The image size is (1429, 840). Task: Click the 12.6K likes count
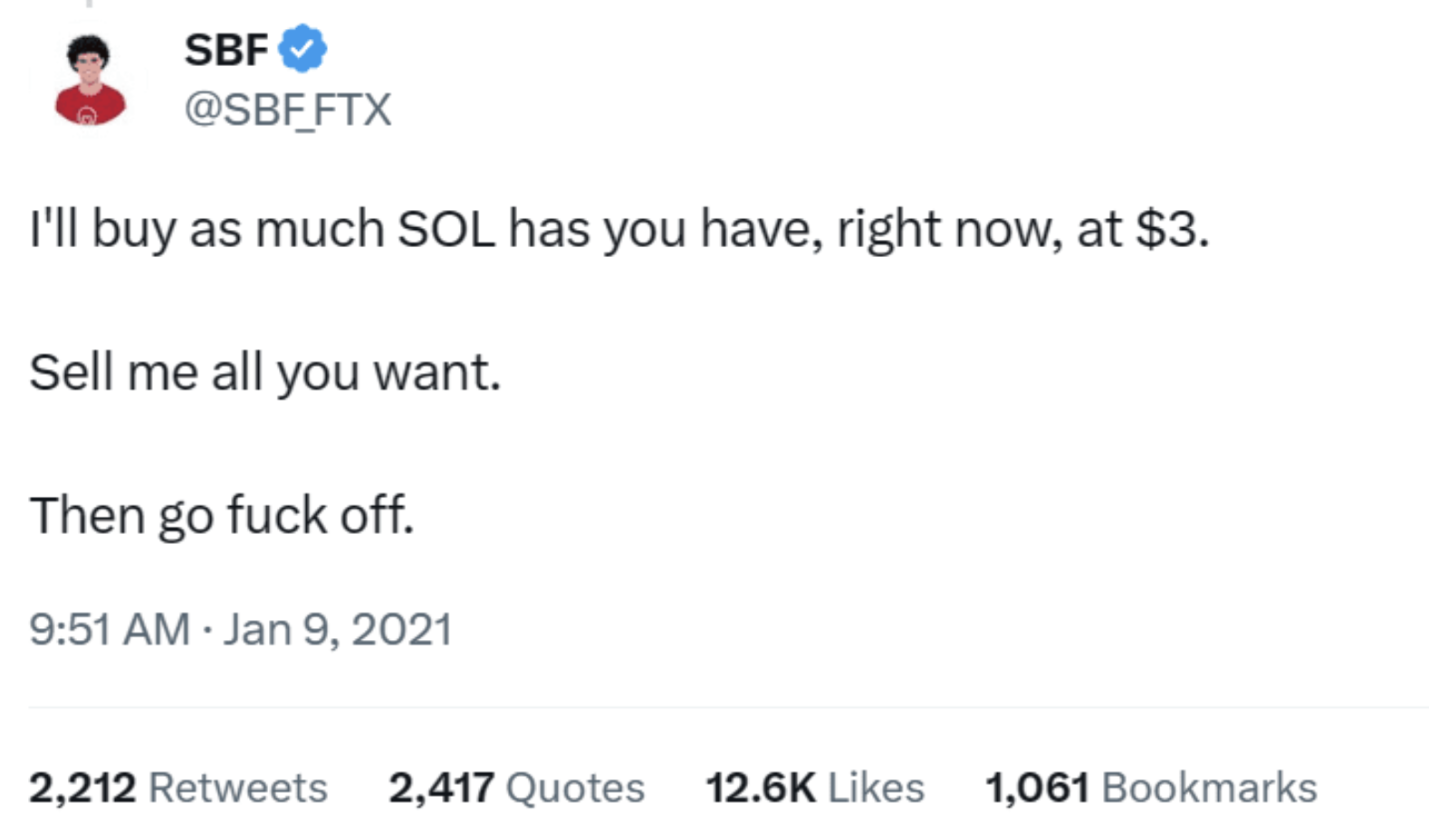(x=761, y=787)
